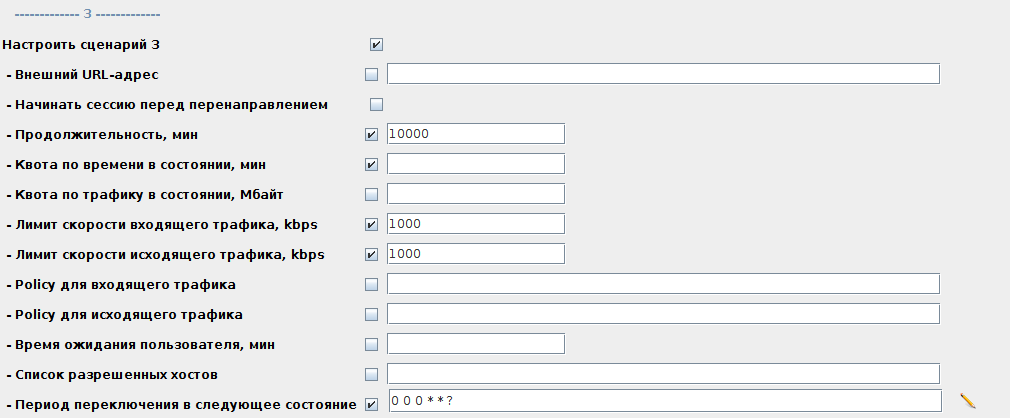Tick 'Начинать сессию перед перенаправлением' checkbox
Viewport: 1010px width, 418px height.
coord(377,104)
